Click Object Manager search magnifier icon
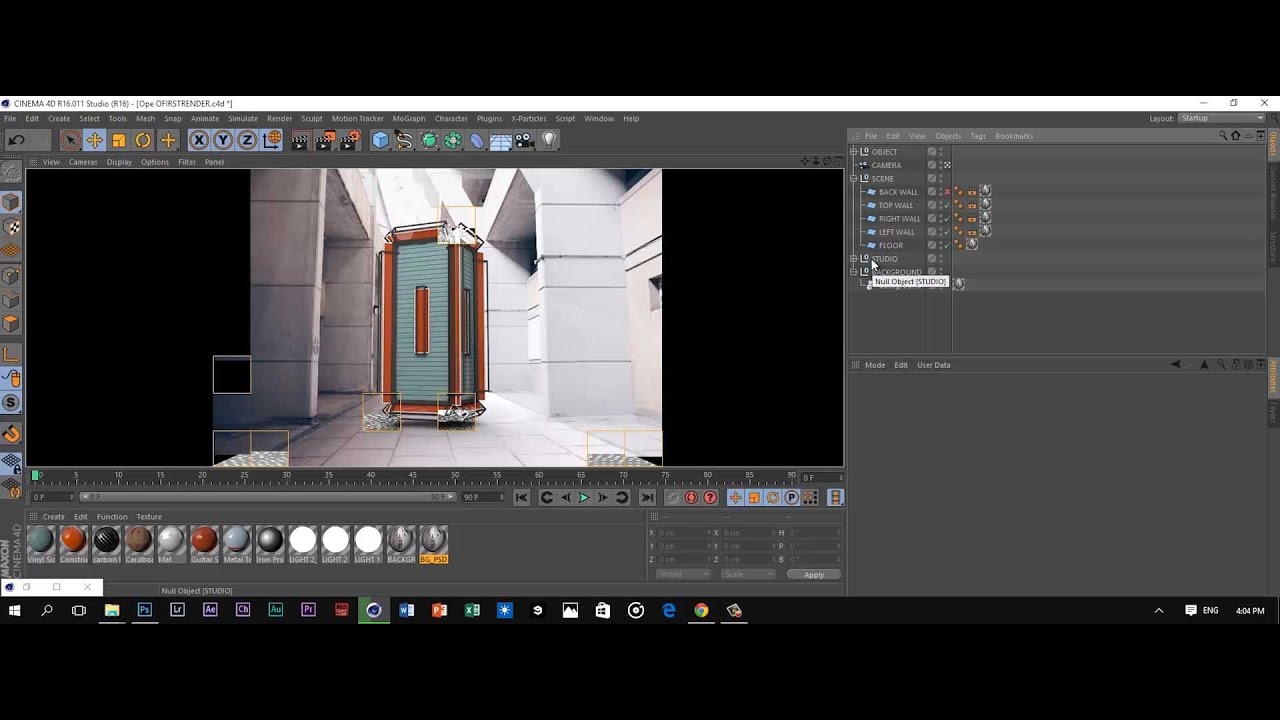The height and width of the screenshot is (720, 1280). (1222, 136)
